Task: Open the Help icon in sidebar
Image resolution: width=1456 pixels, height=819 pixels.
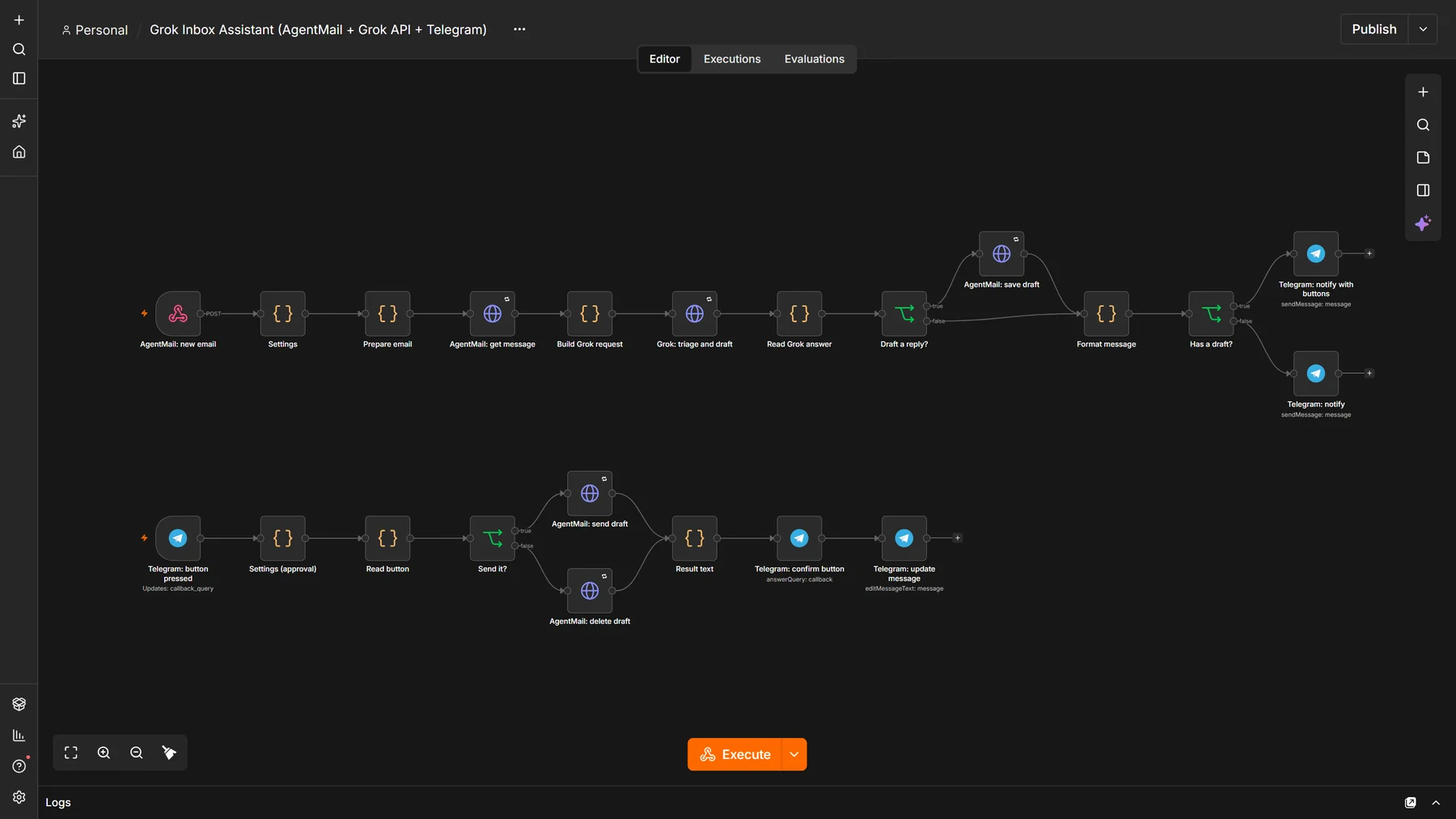Action: click(19, 766)
